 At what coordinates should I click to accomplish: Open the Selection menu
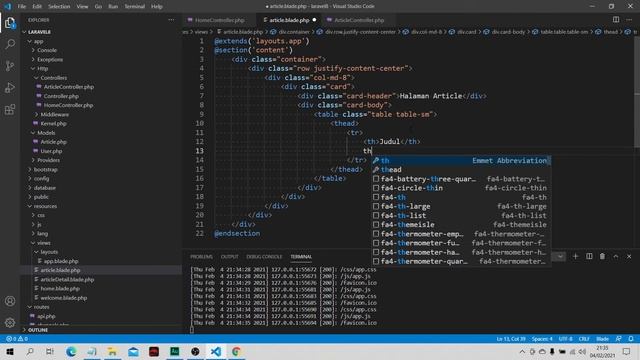pyautogui.click(x=59, y=6)
